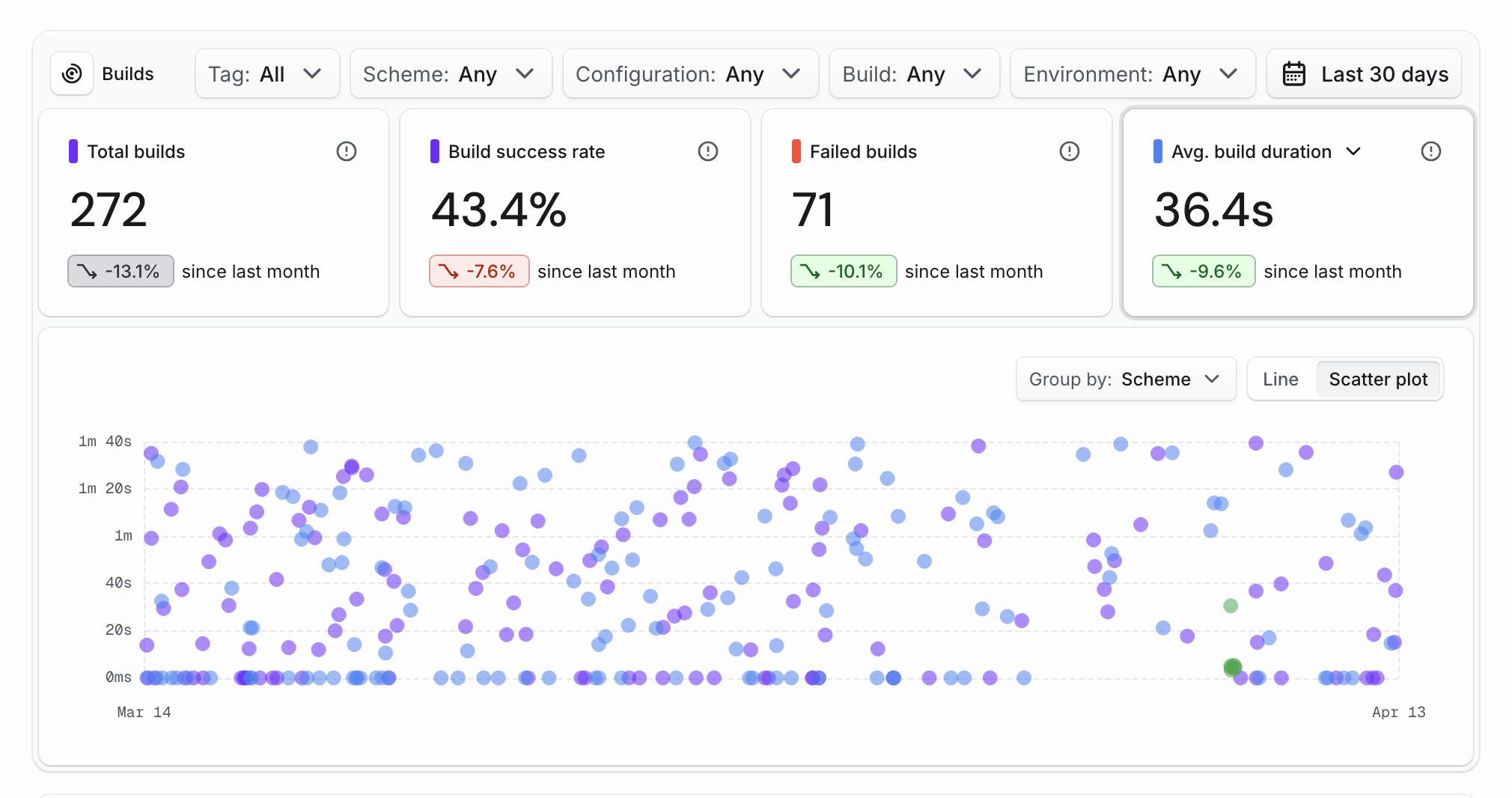Click the info icon on Avg. build duration card
The image size is (1512, 798).
(1431, 151)
